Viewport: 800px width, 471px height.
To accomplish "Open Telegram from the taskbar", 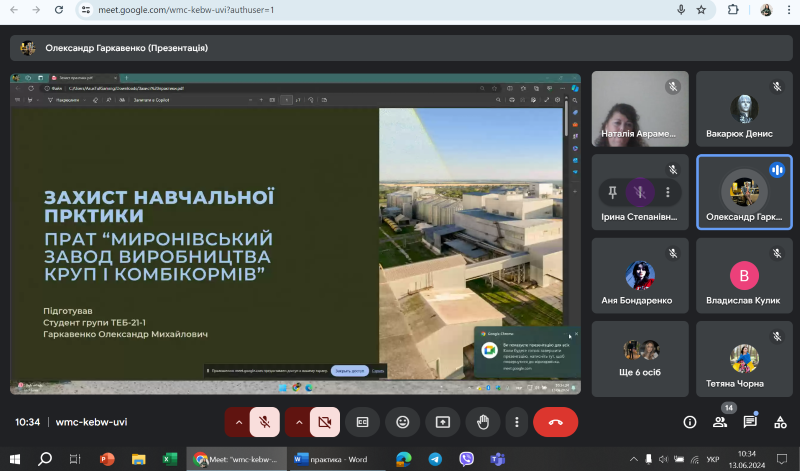I will (x=435, y=459).
